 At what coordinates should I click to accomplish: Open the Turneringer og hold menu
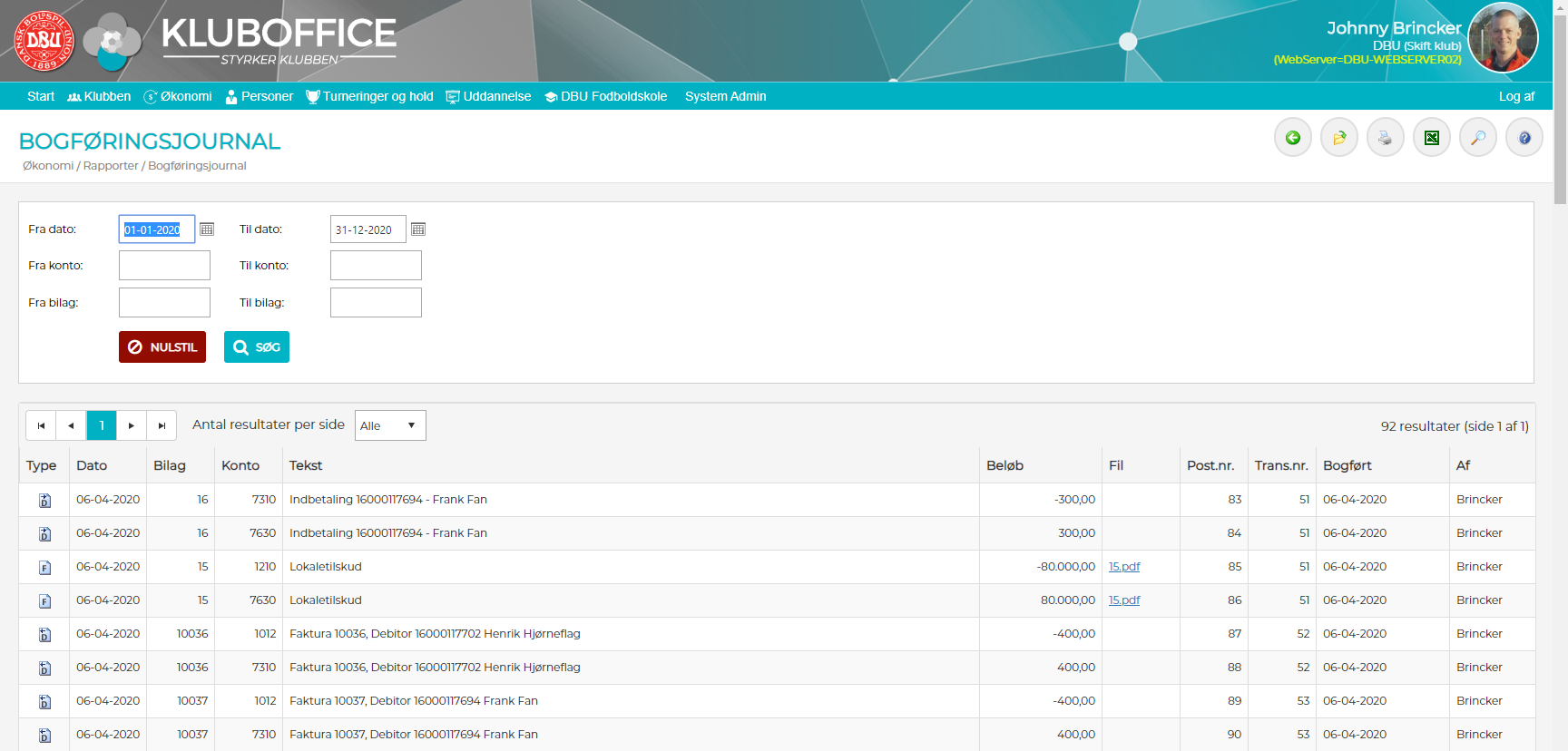pos(369,96)
